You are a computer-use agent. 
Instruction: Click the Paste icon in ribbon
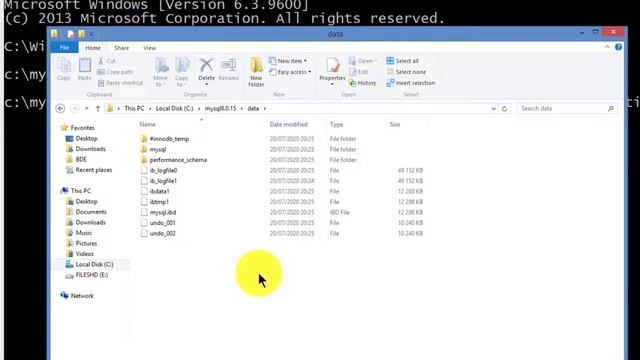pyautogui.click(x=84, y=65)
